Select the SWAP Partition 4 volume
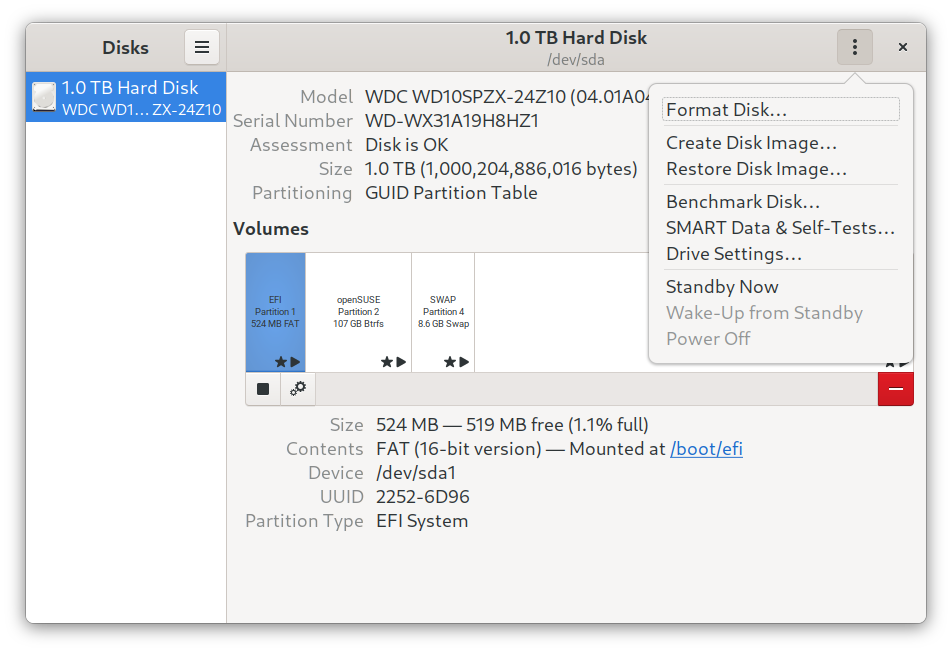952x652 pixels. pyautogui.click(x=442, y=311)
